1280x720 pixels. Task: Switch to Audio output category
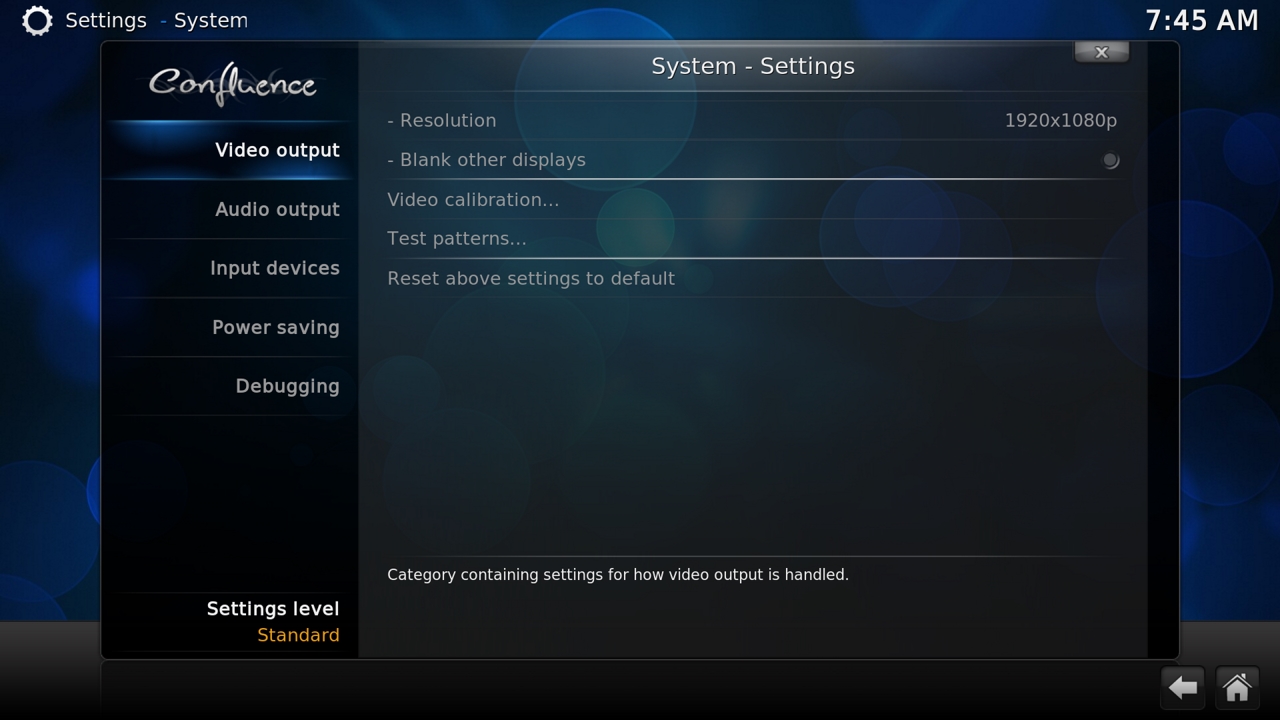pyautogui.click(x=230, y=209)
